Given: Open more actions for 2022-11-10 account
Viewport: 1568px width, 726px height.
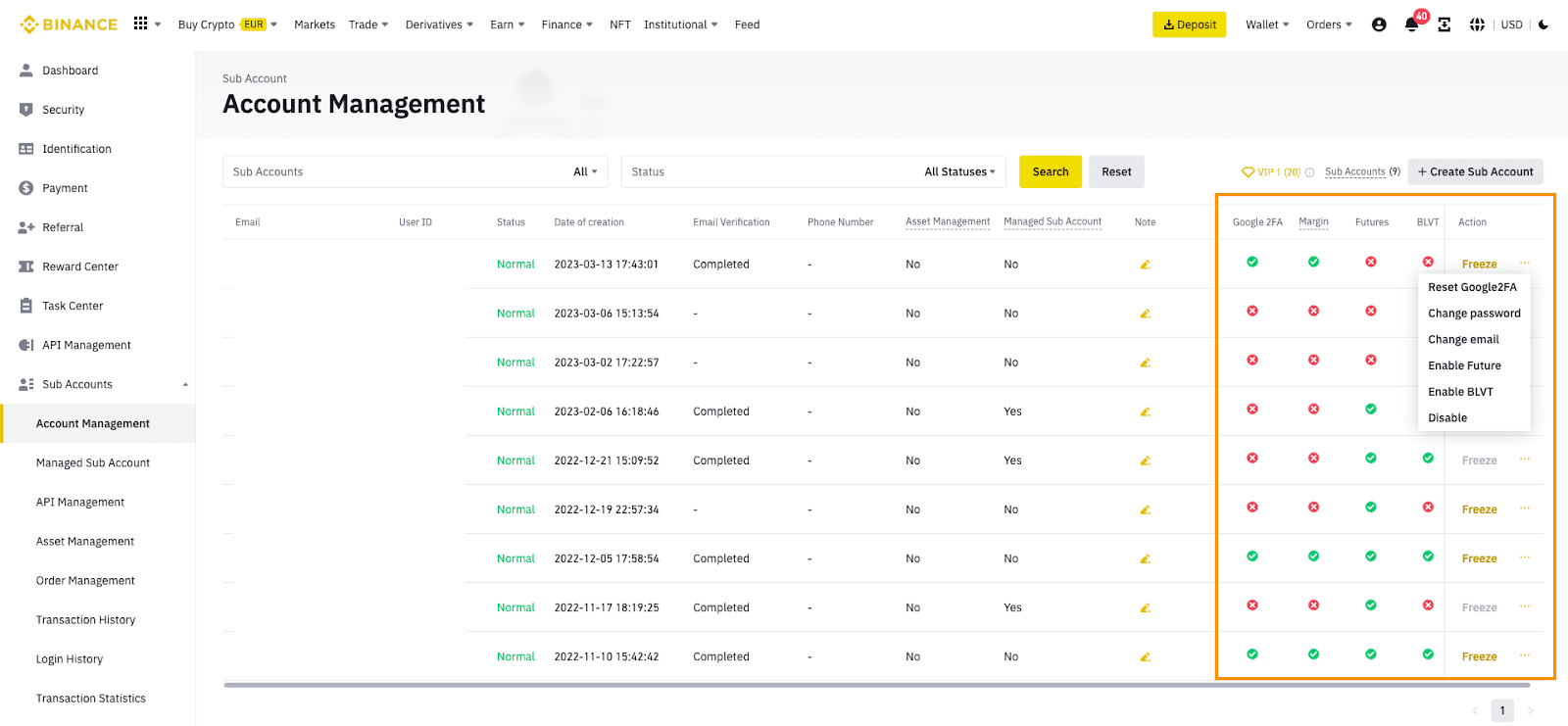Looking at the screenshot, I should pos(1525,655).
